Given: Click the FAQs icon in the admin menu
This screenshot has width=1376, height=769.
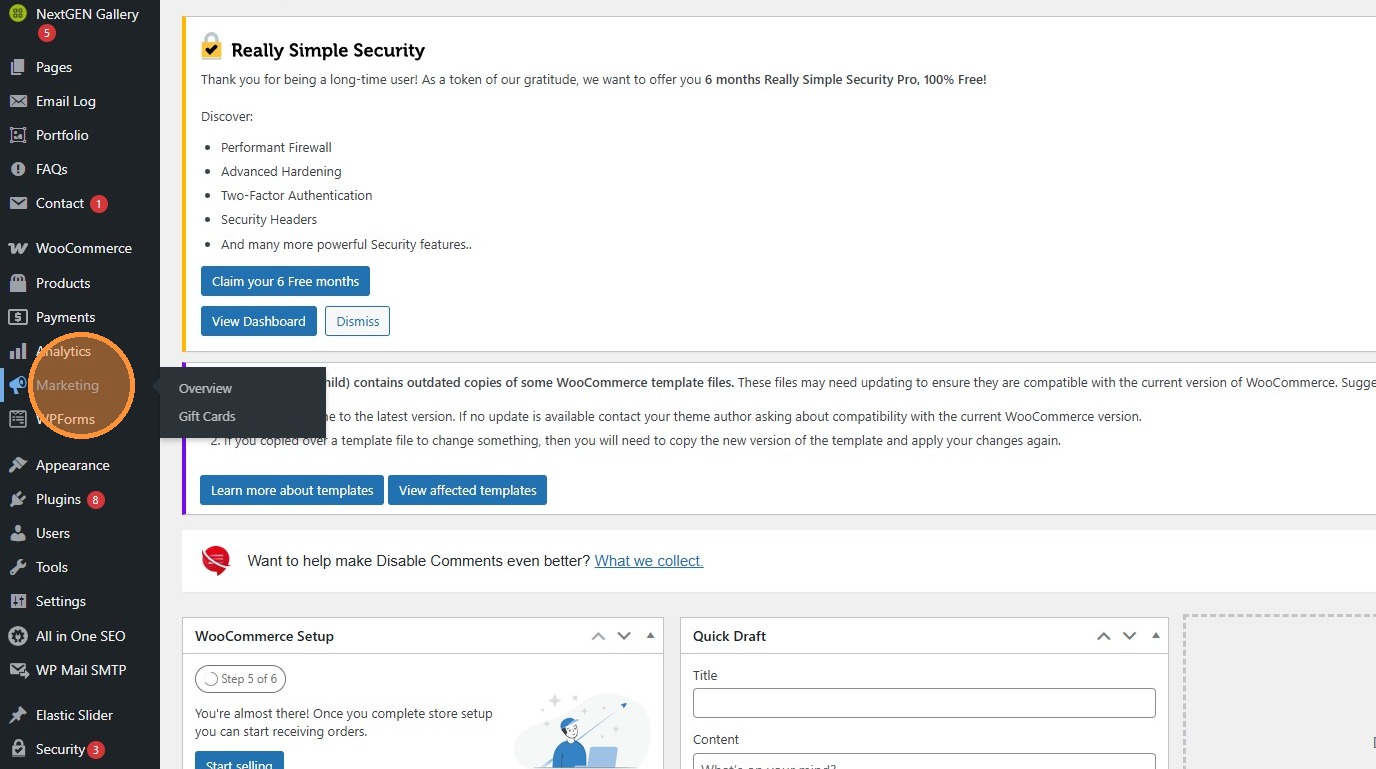Looking at the screenshot, I should point(17,169).
